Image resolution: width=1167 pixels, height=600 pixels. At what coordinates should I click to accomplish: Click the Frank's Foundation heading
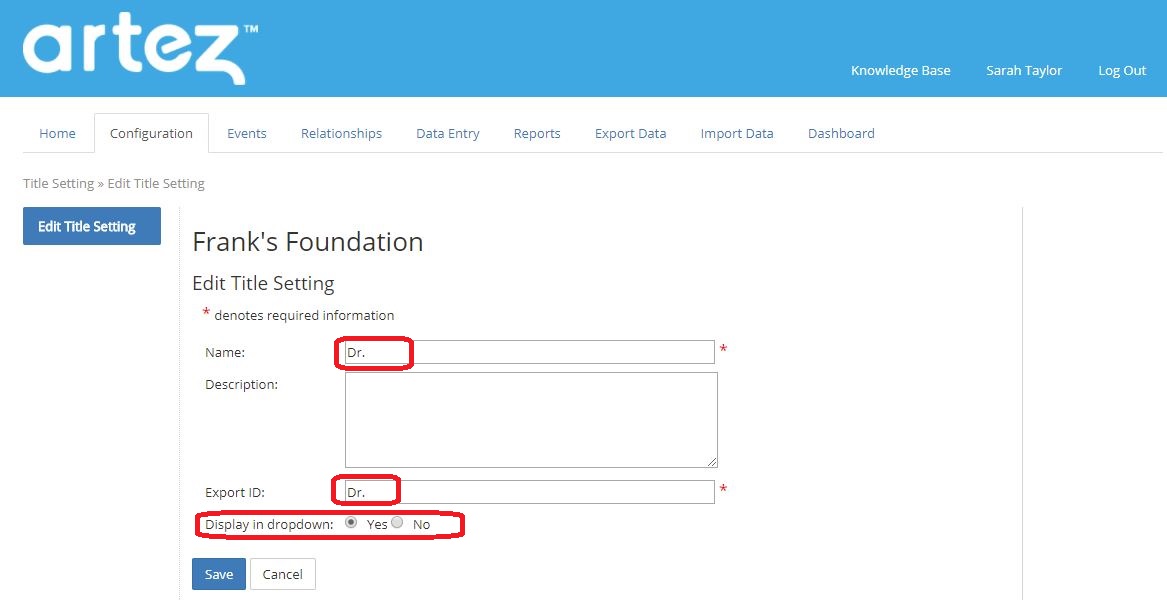307,242
